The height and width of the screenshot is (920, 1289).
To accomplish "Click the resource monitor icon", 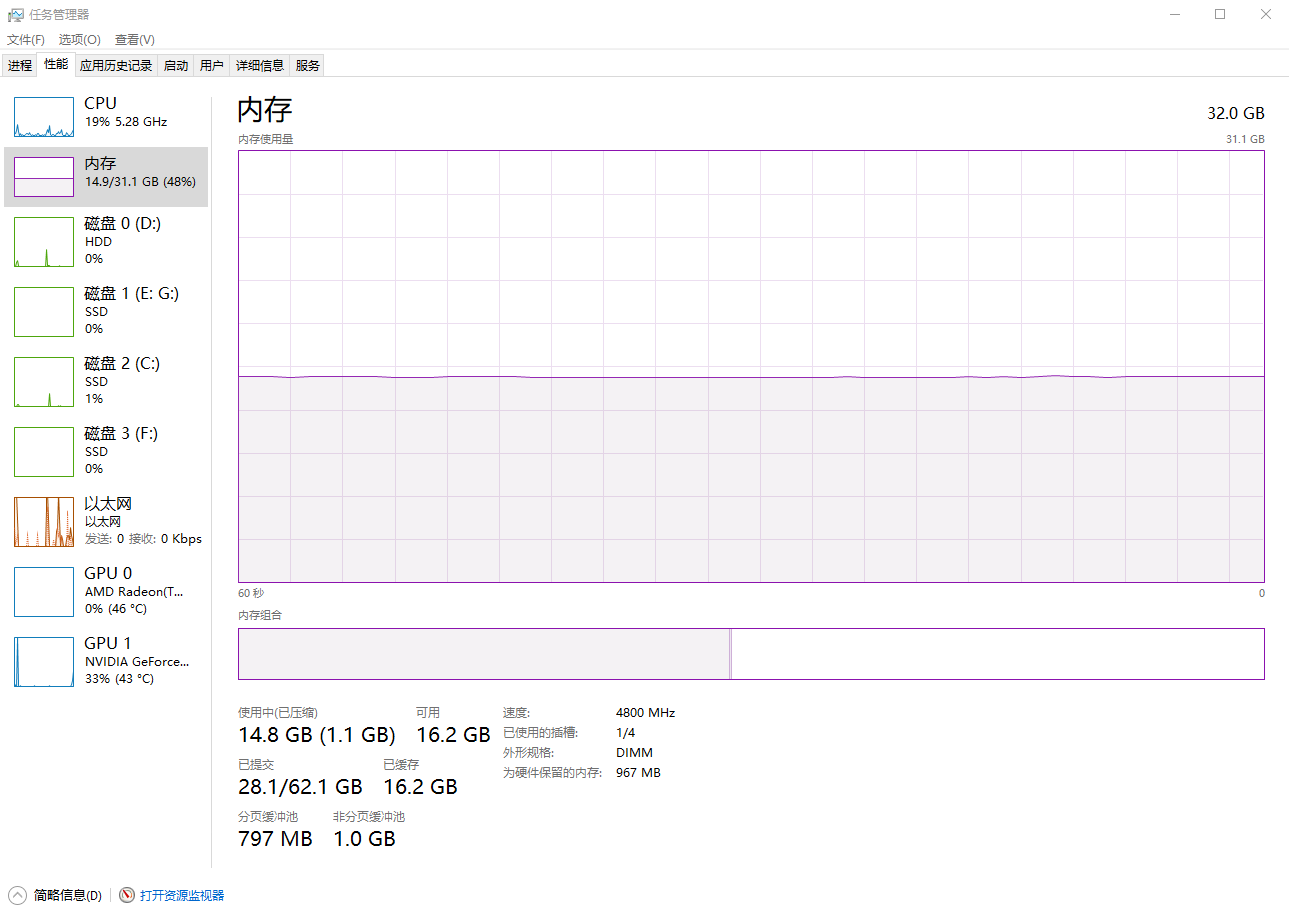I will pyautogui.click(x=127, y=895).
